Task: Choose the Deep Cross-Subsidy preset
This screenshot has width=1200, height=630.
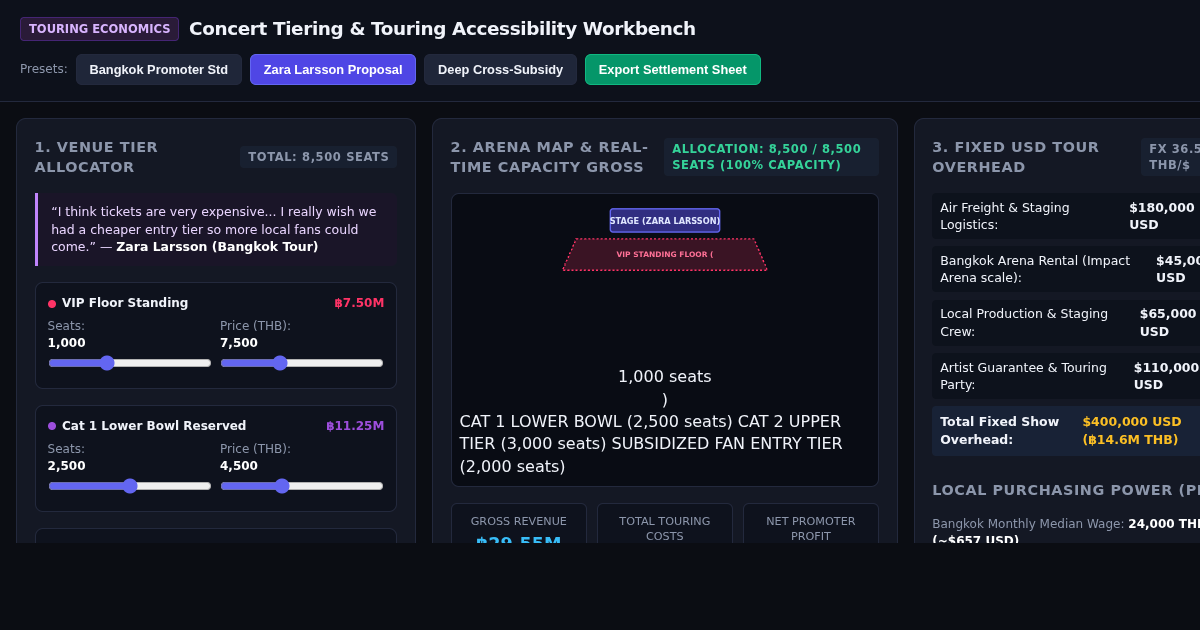Action: pos(500,70)
